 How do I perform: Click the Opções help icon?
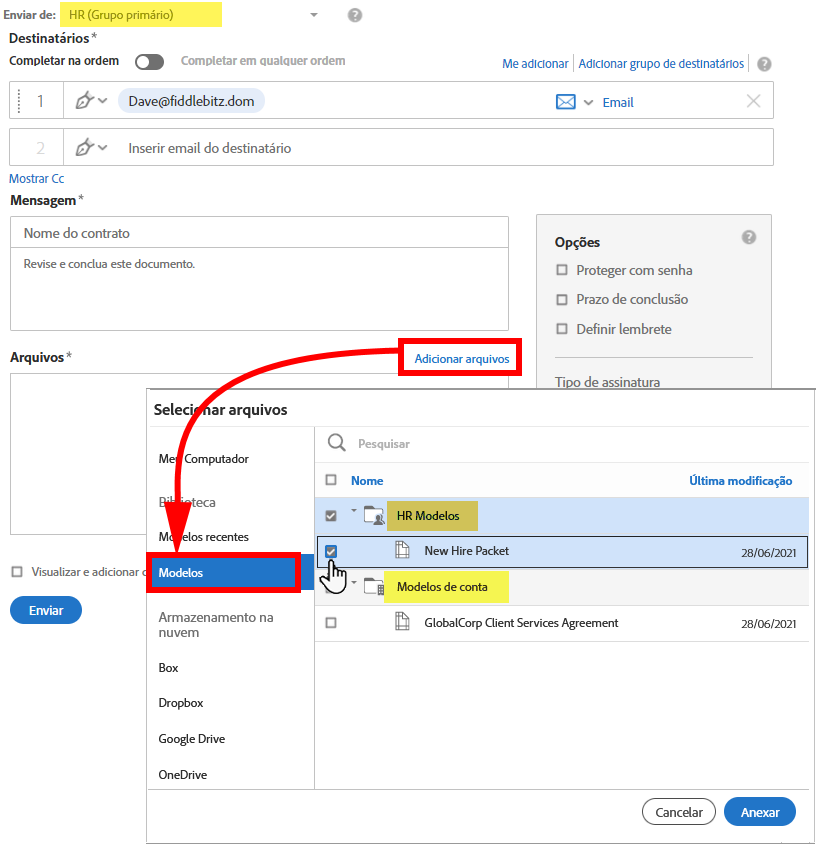749,238
